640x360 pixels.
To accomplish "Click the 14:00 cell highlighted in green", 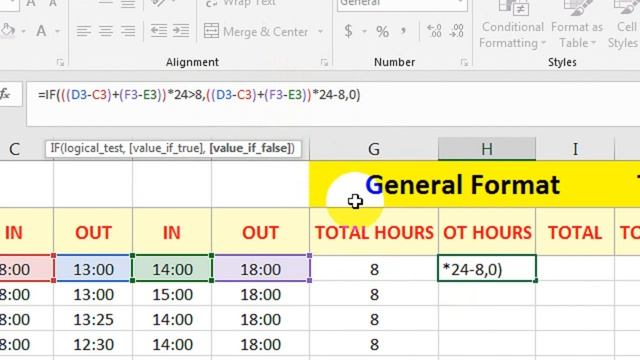I will click(x=172, y=269).
